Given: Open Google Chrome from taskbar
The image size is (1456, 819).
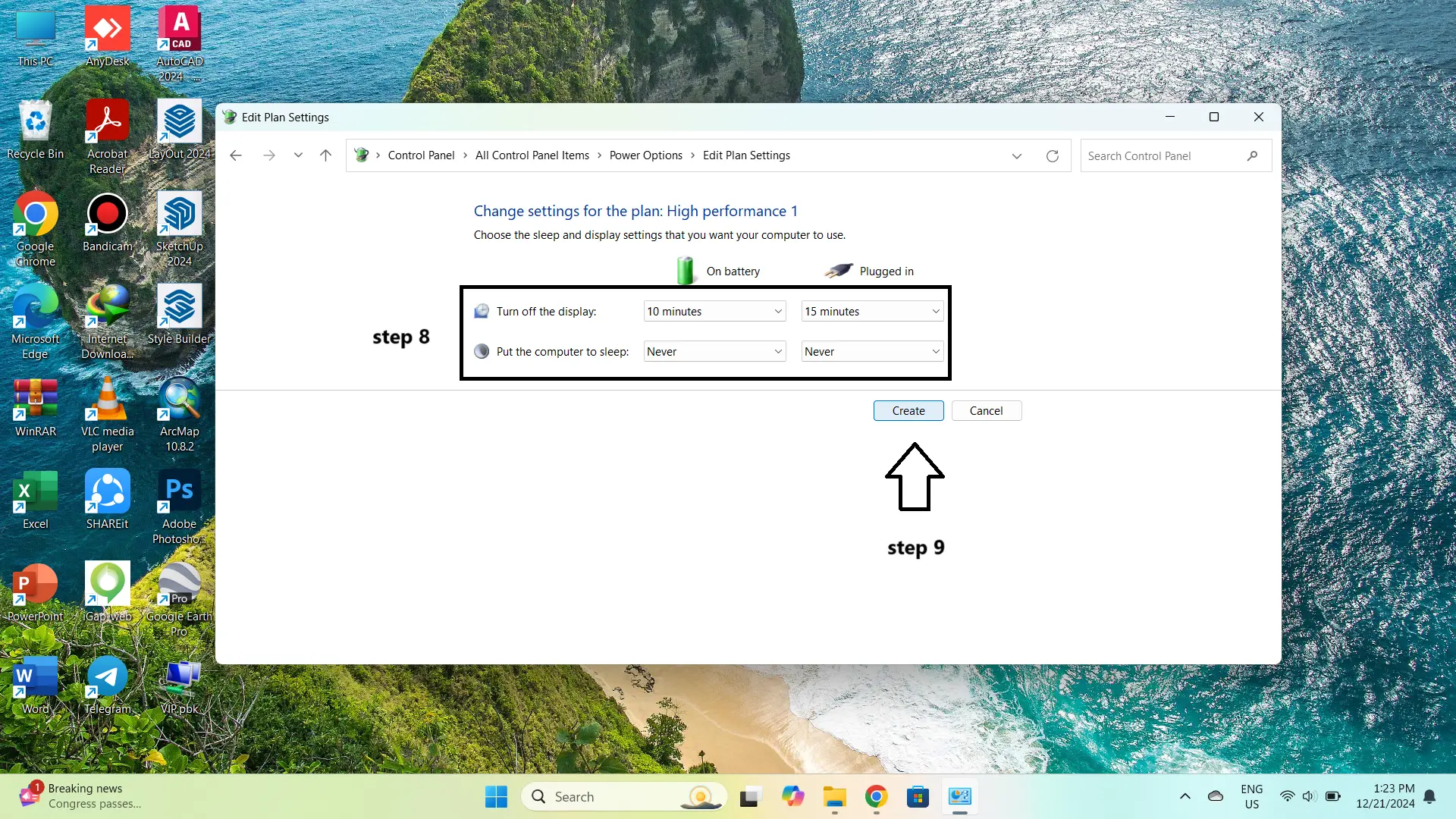Looking at the screenshot, I should (876, 797).
